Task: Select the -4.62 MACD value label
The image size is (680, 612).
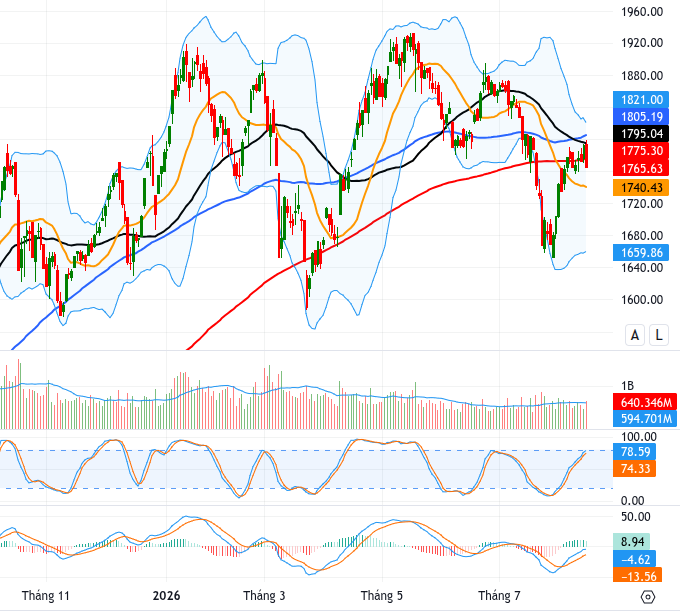Action: pyautogui.click(x=634, y=559)
